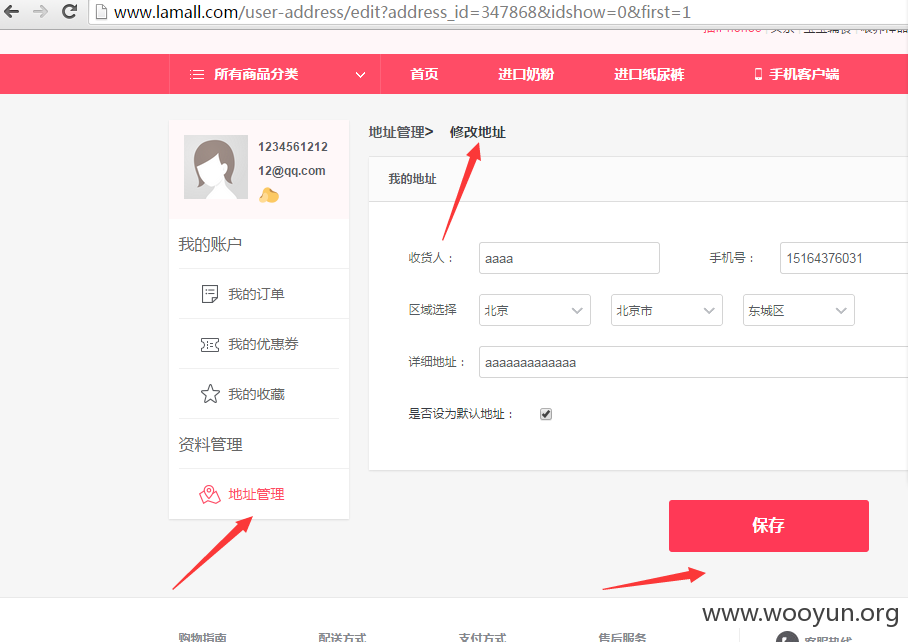
Task: Click the 手机号 input field
Action: [844, 258]
